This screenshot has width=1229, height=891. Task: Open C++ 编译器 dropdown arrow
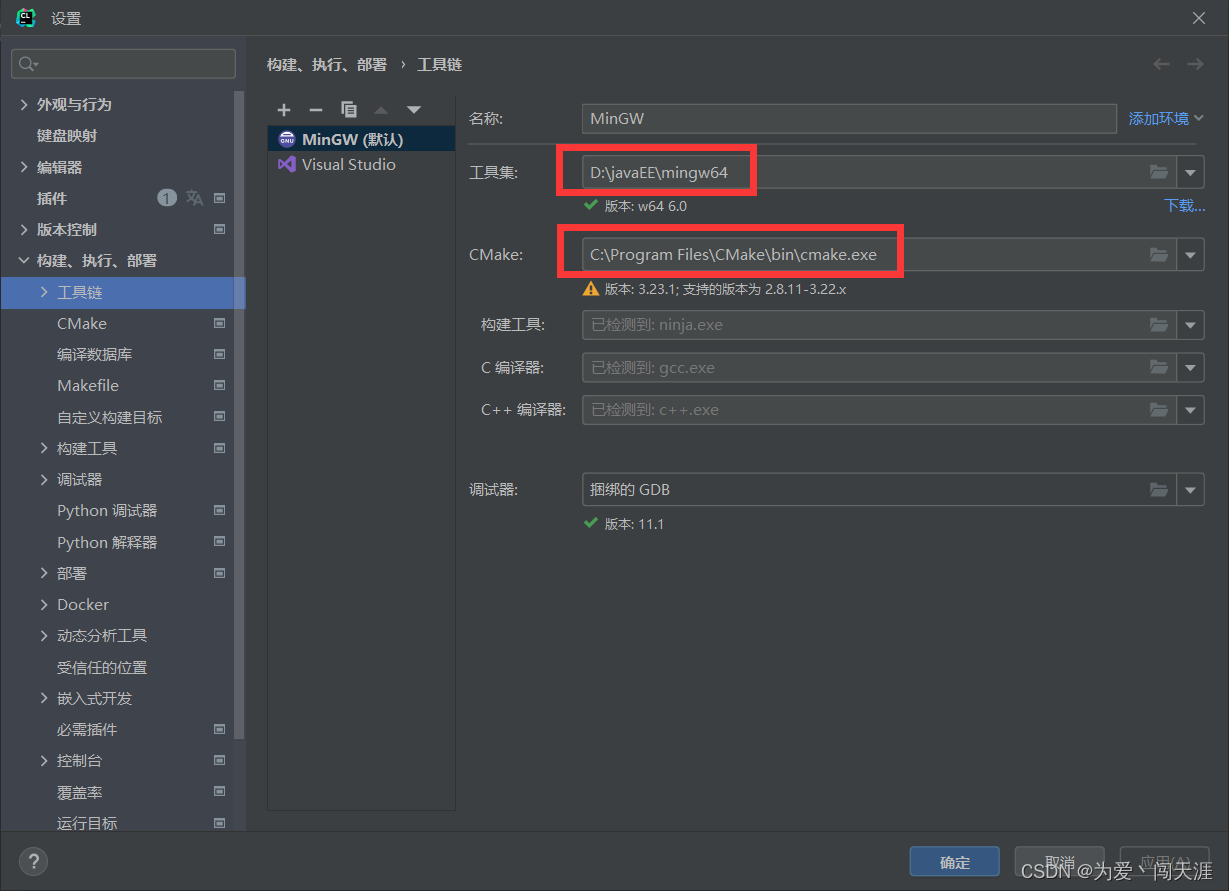tap(1190, 409)
